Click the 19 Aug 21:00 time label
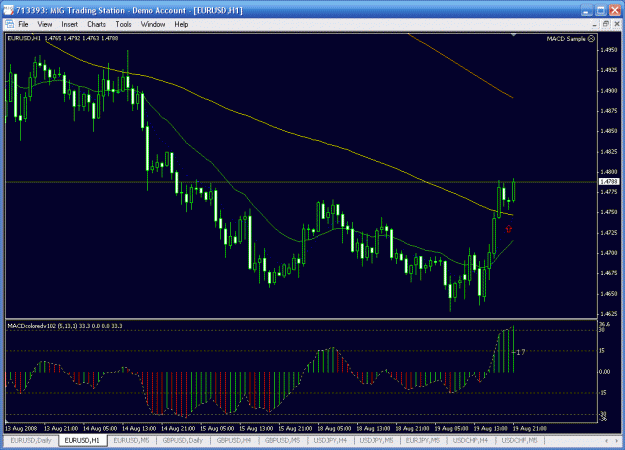Image resolution: width=625 pixels, height=450 pixels. tap(530, 428)
